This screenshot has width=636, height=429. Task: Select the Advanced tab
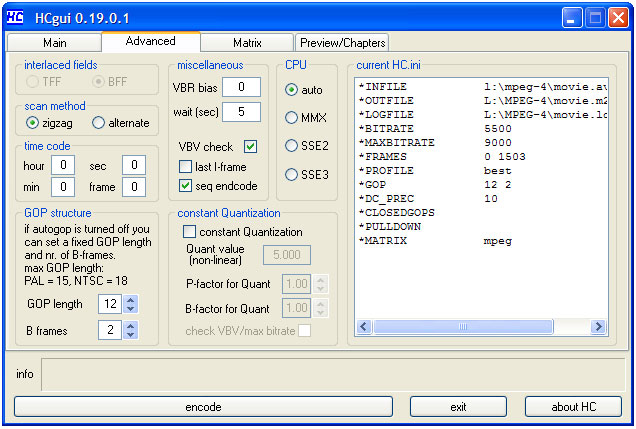[150, 41]
